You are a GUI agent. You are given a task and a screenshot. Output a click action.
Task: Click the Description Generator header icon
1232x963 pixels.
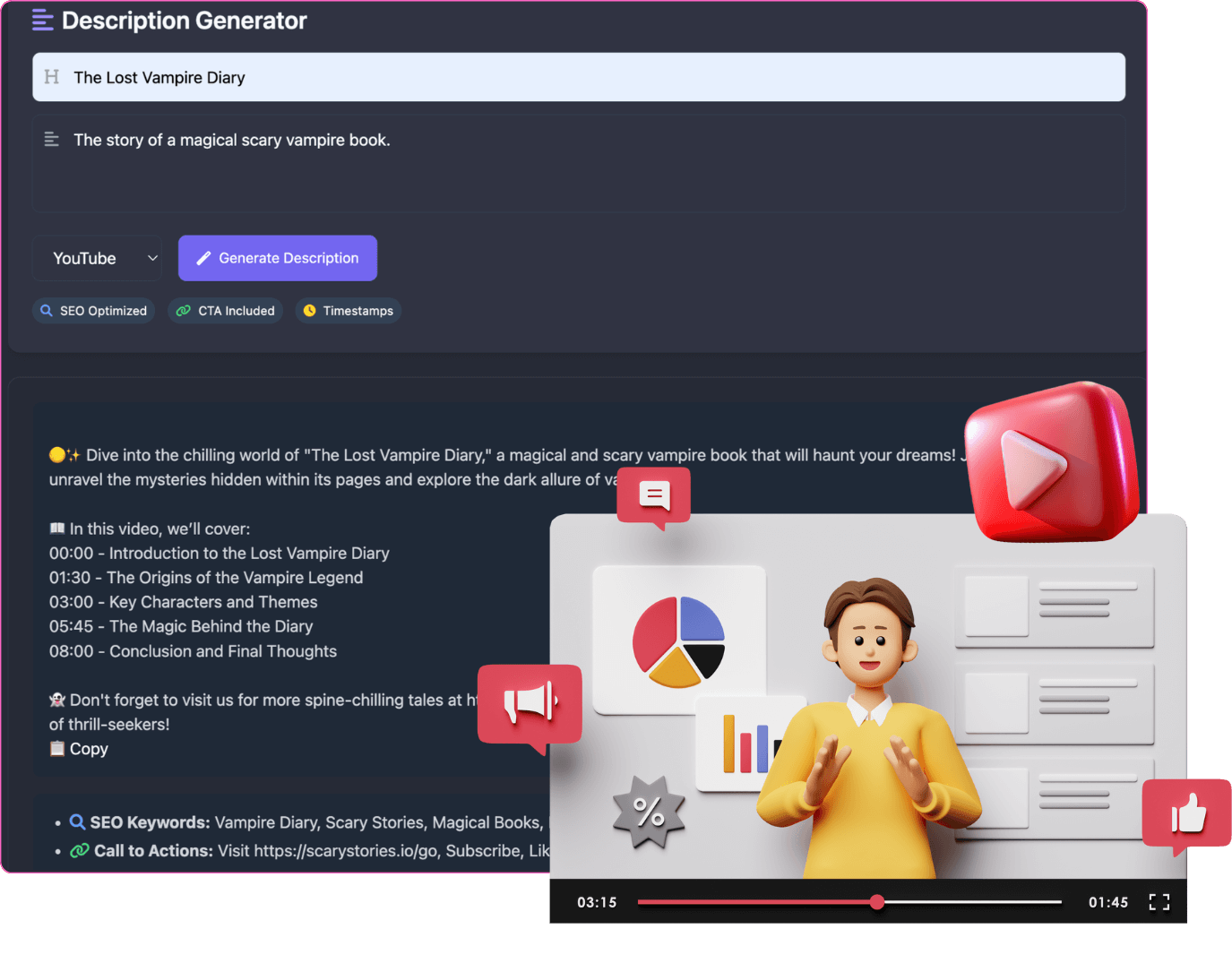pos(43,21)
